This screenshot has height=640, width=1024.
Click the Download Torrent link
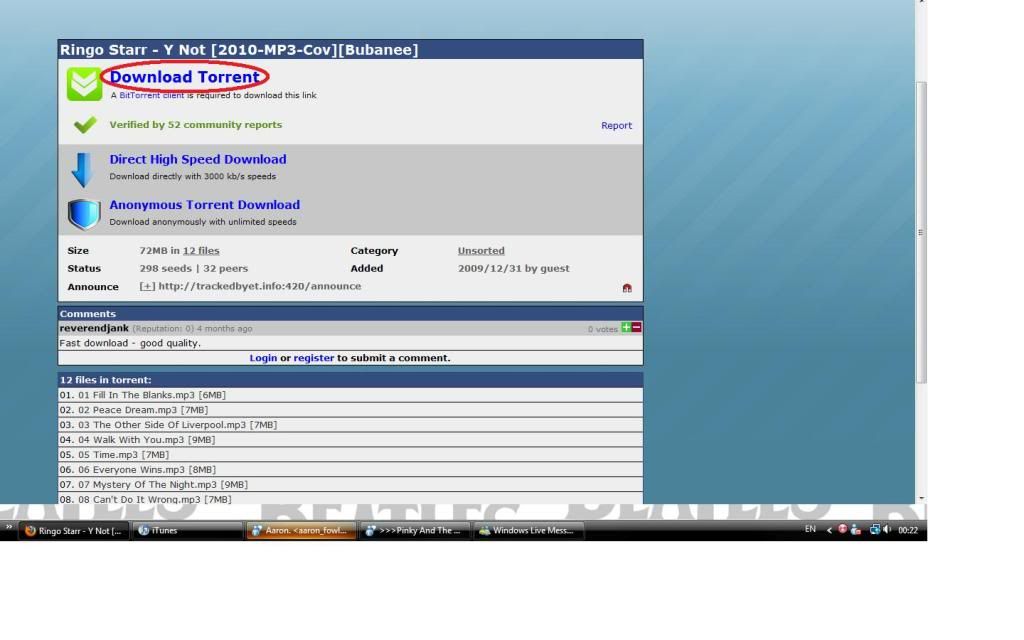(184, 77)
